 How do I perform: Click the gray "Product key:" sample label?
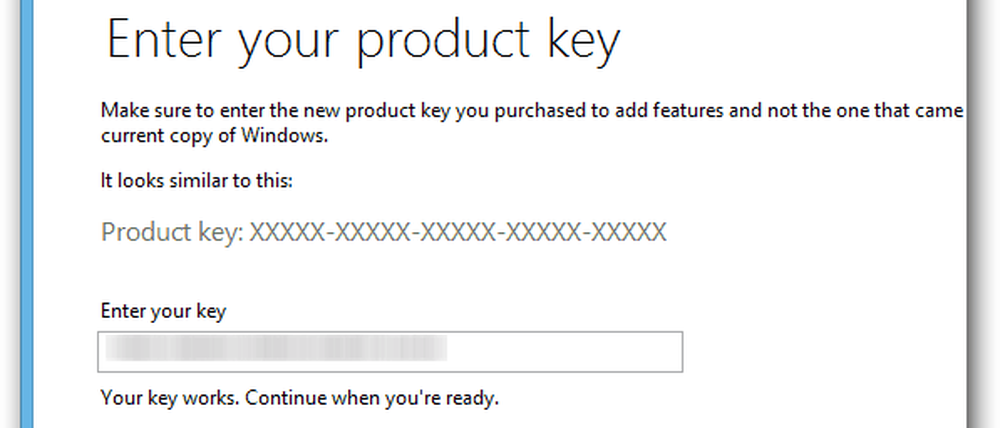click(x=171, y=233)
